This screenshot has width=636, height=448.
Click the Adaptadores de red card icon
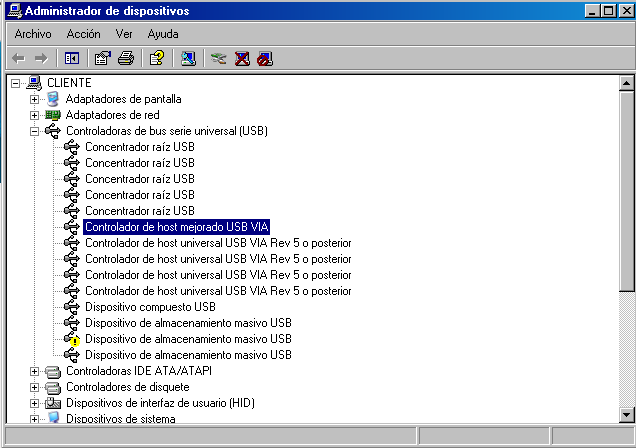(53, 115)
